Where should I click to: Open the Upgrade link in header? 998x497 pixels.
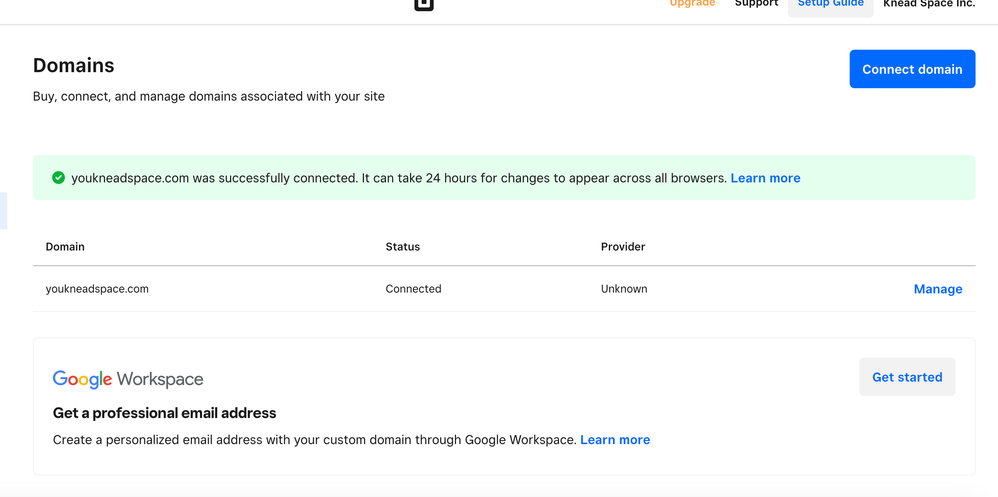click(x=692, y=4)
